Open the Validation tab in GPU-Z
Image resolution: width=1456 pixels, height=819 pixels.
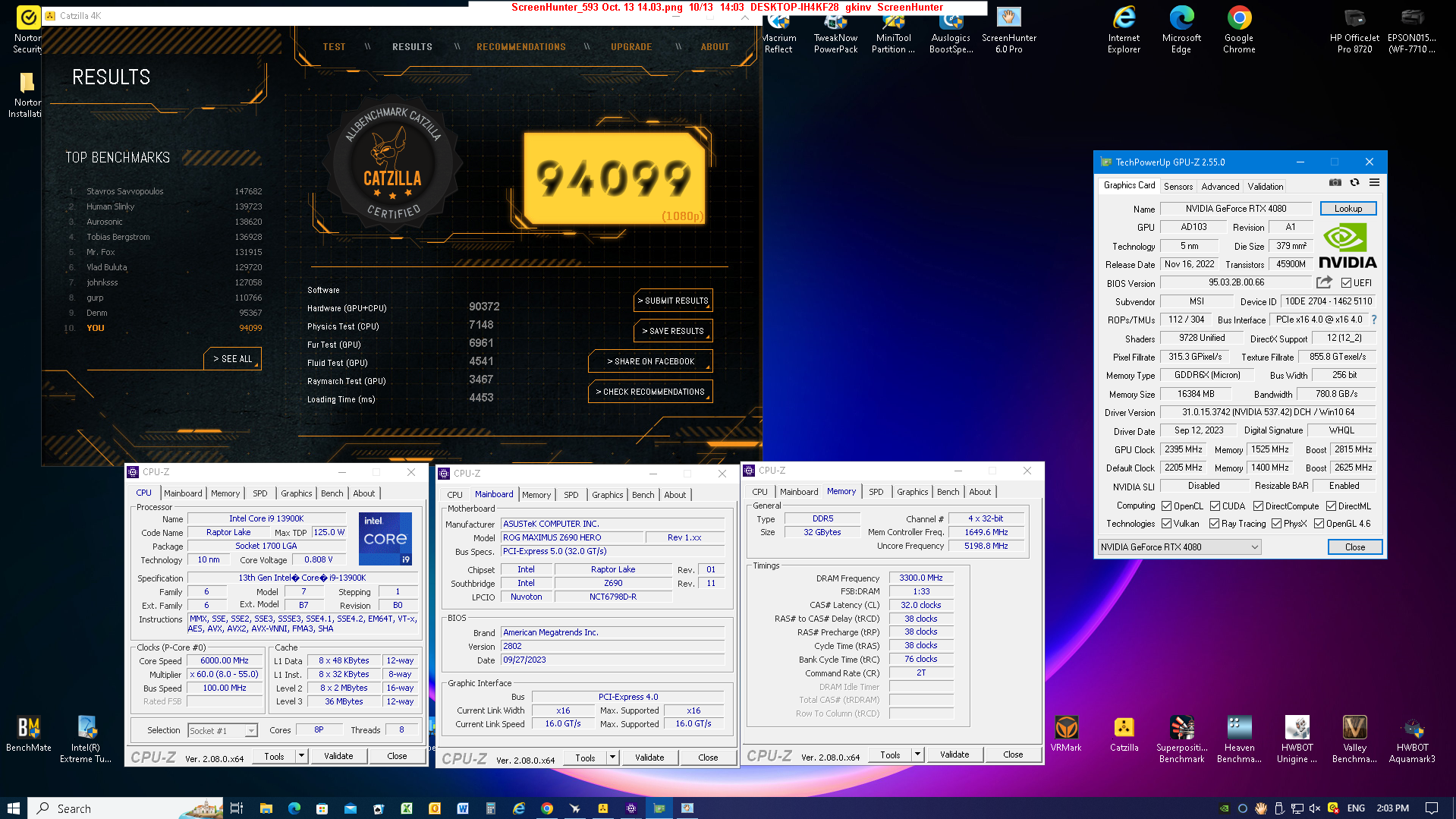tap(1266, 187)
